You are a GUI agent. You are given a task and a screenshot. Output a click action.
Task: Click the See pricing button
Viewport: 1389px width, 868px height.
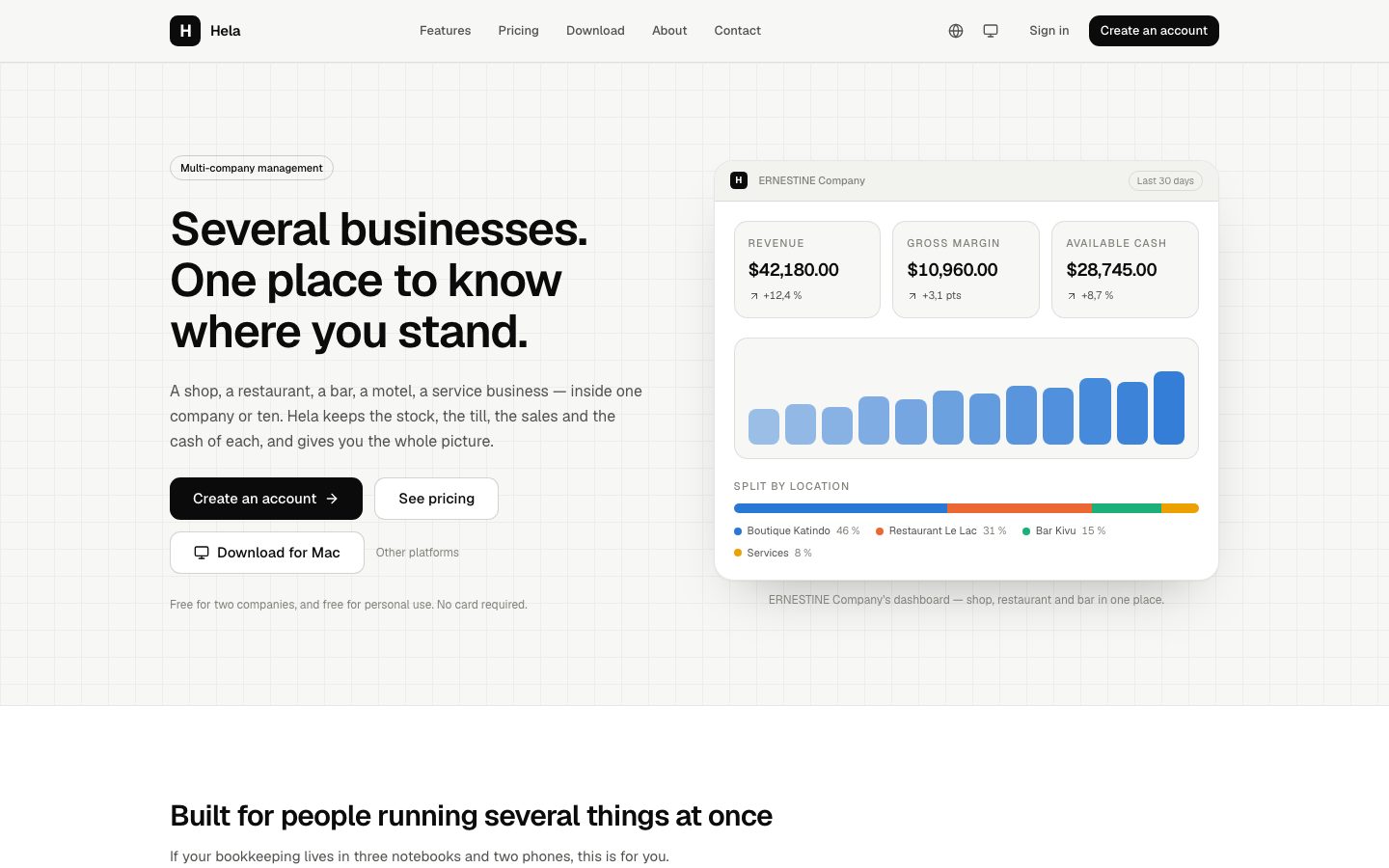point(436,499)
